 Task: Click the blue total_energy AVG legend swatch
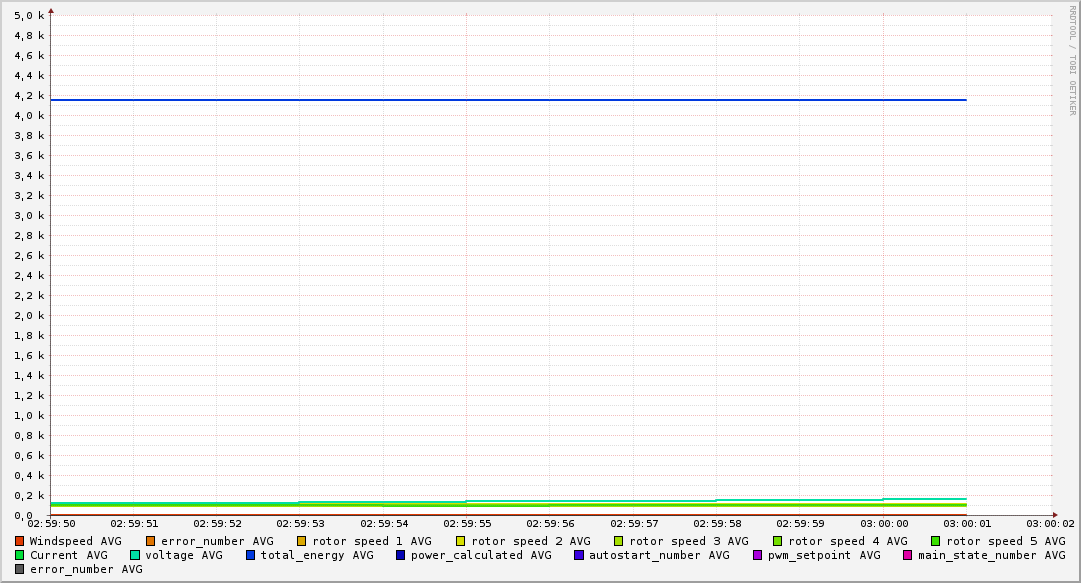(251, 555)
